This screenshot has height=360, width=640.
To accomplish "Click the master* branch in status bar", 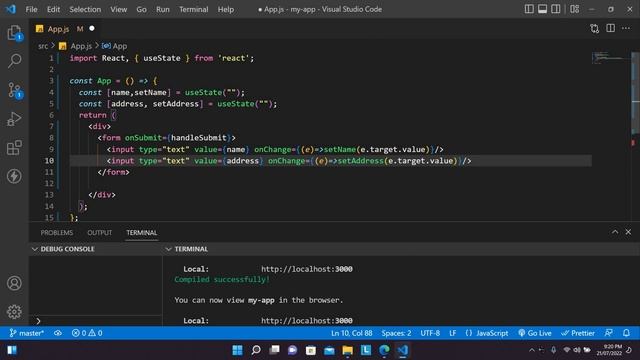I will point(27,333).
